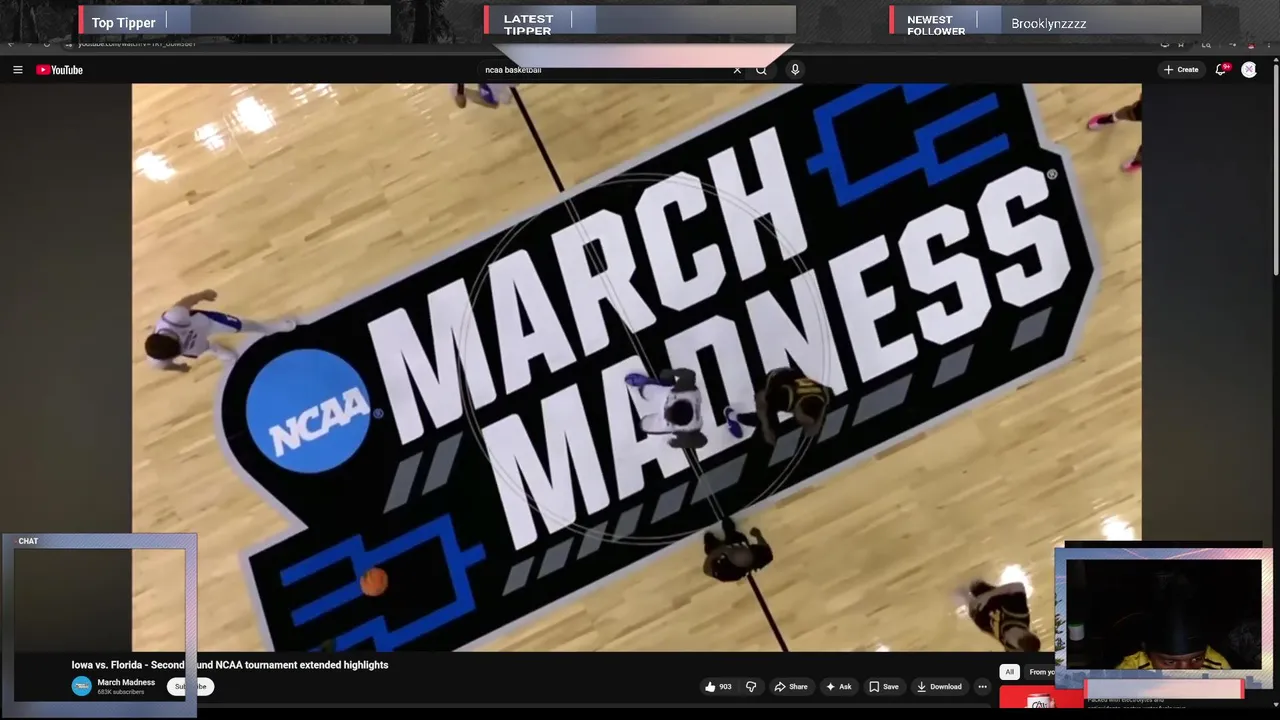The image size is (1280, 720).
Task: Select the 'All' filter chip
Action: pyautogui.click(x=1009, y=672)
